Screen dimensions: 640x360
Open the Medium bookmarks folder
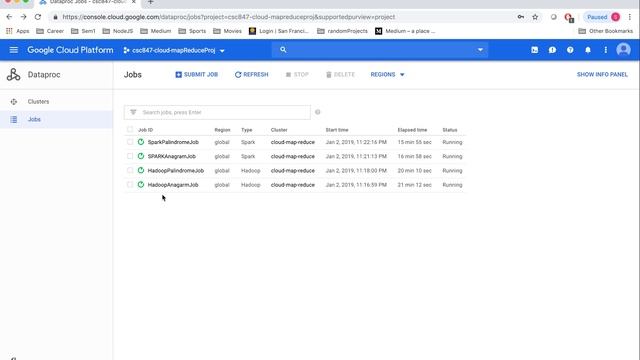[156, 31]
